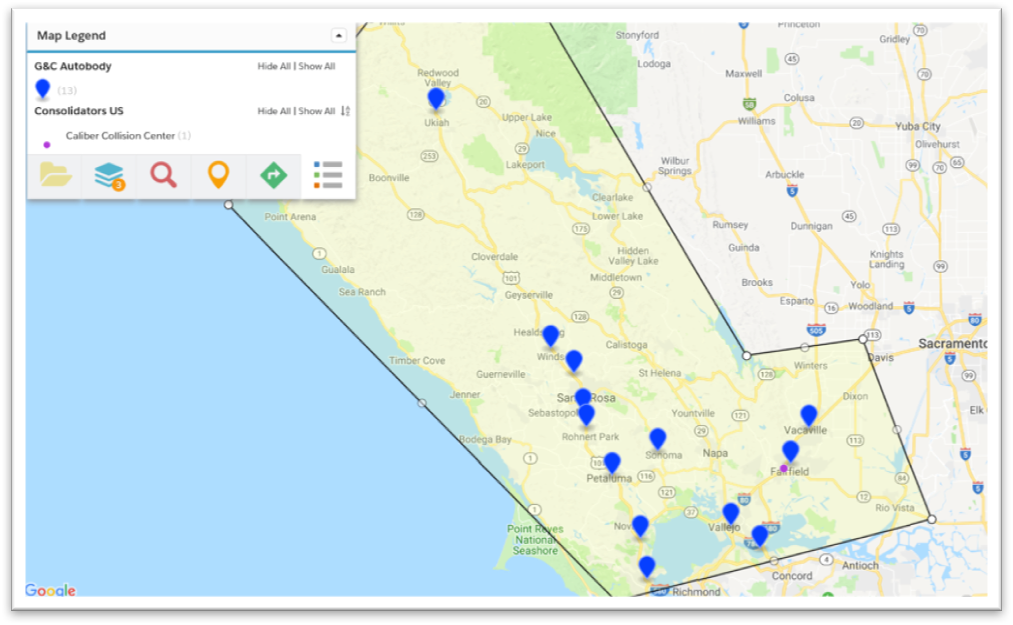Viewport: 1013px width, 625px height.
Task: Select polygon edge handle north of Concord
Action: point(775,561)
